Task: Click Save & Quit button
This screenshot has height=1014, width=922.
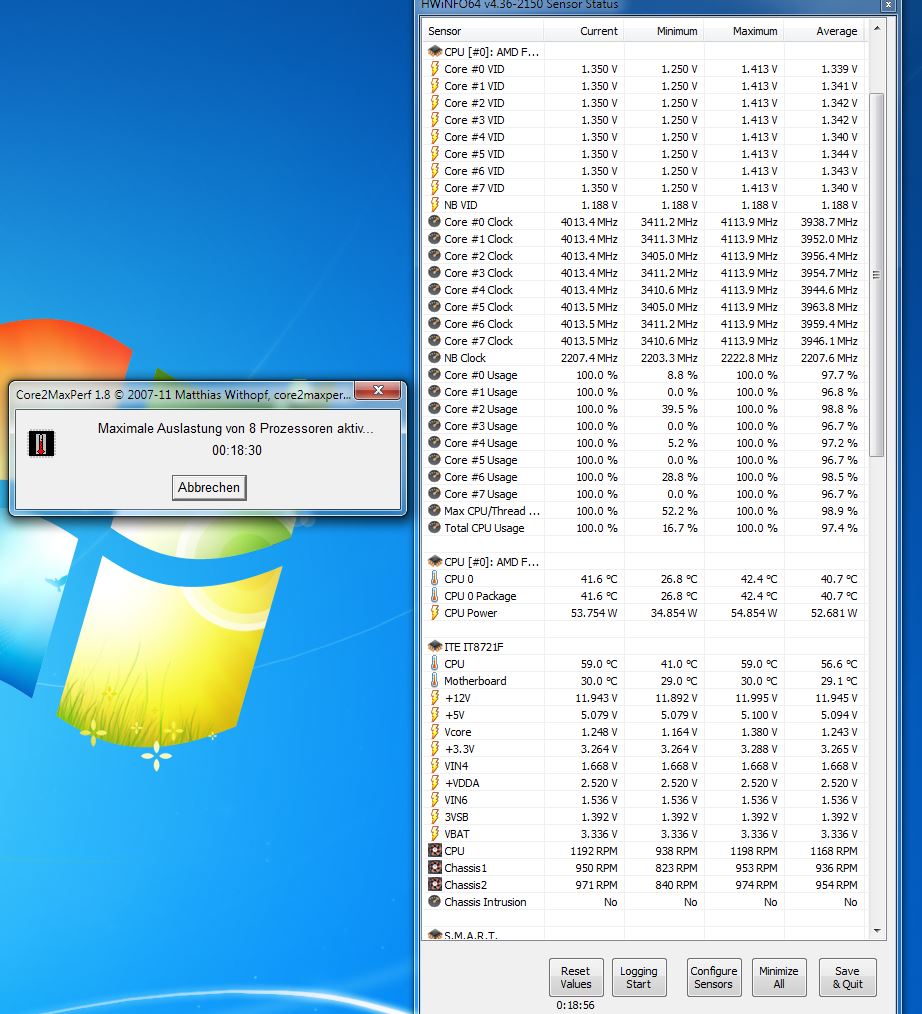Action: point(847,977)
